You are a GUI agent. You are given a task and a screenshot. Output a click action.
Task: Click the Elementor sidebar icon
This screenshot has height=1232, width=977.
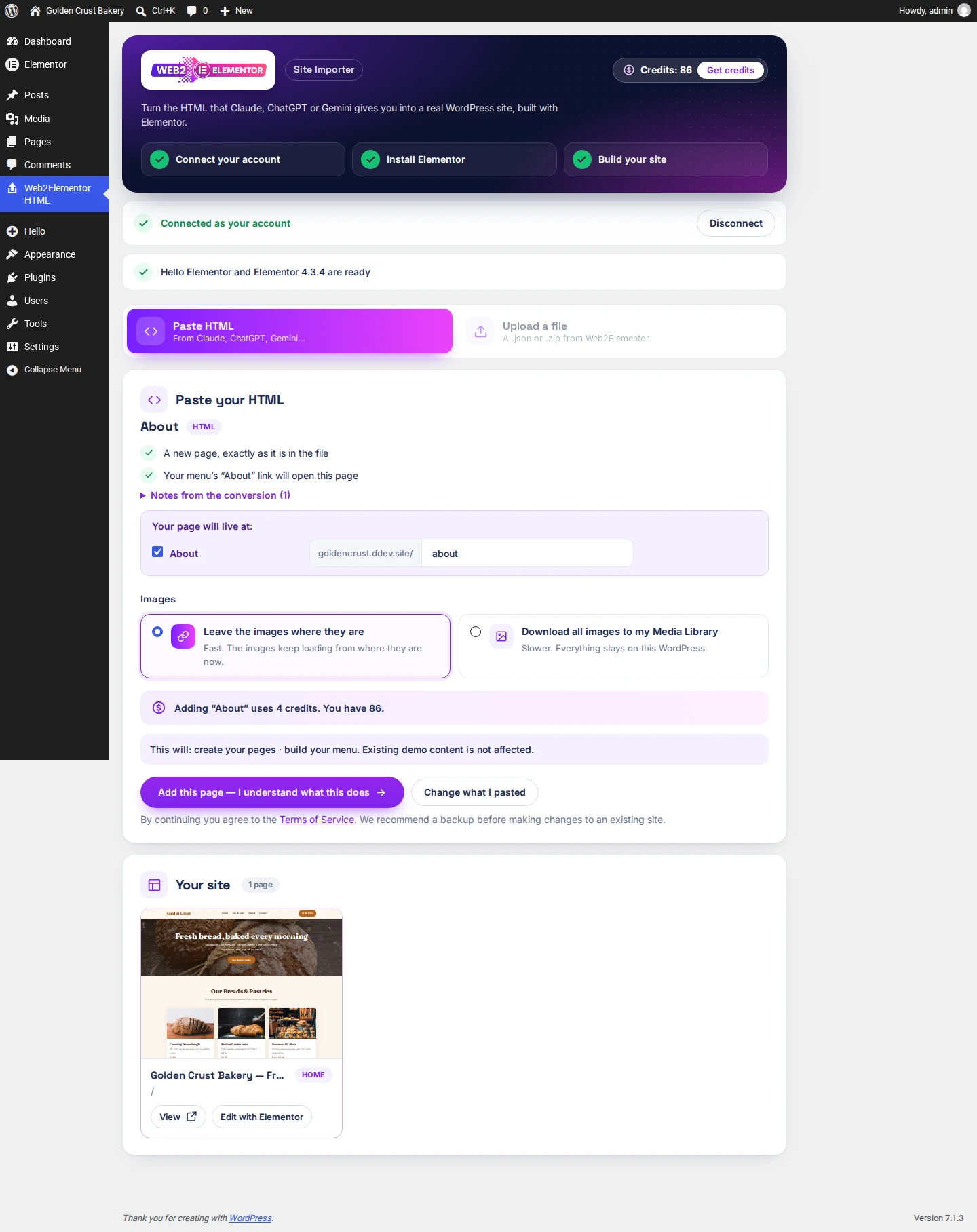coord(12,64)
